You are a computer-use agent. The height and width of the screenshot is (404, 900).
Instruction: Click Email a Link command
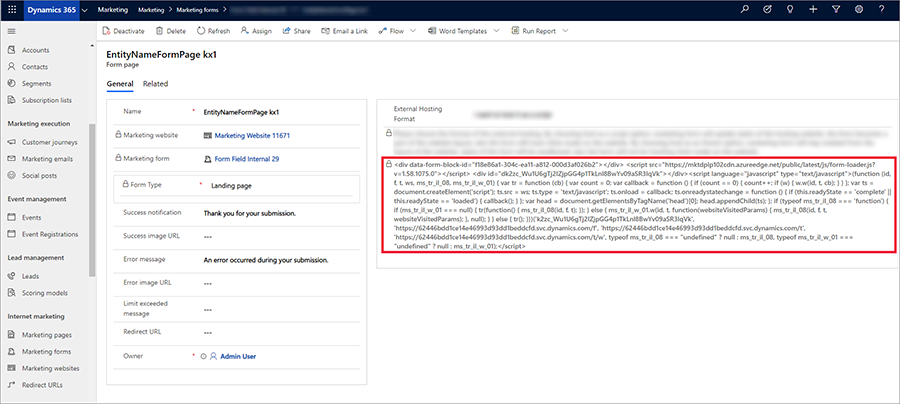pyautogui.click(x=344, y=31)
